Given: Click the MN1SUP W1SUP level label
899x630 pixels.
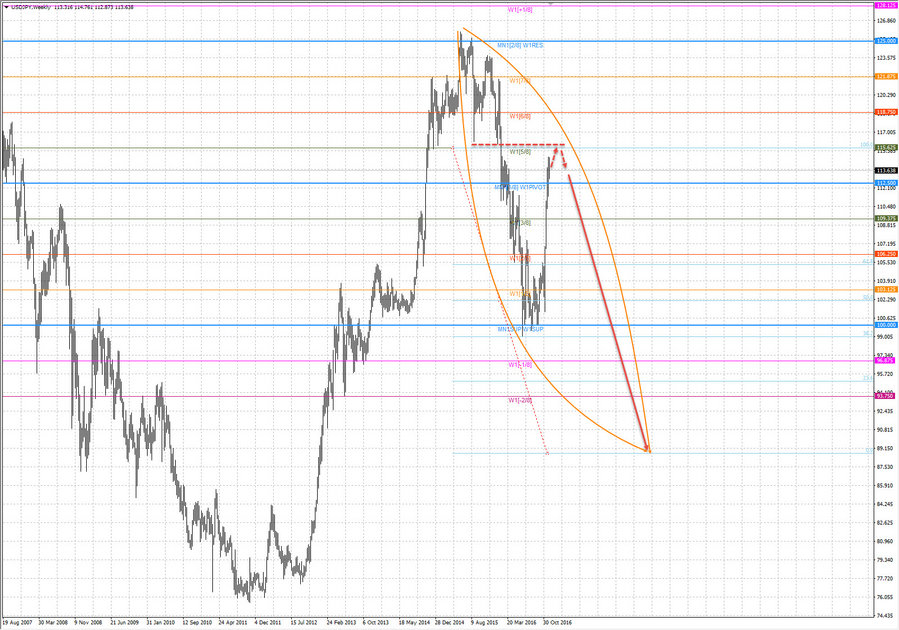Looking at the screenshot, I should [520, 329].
